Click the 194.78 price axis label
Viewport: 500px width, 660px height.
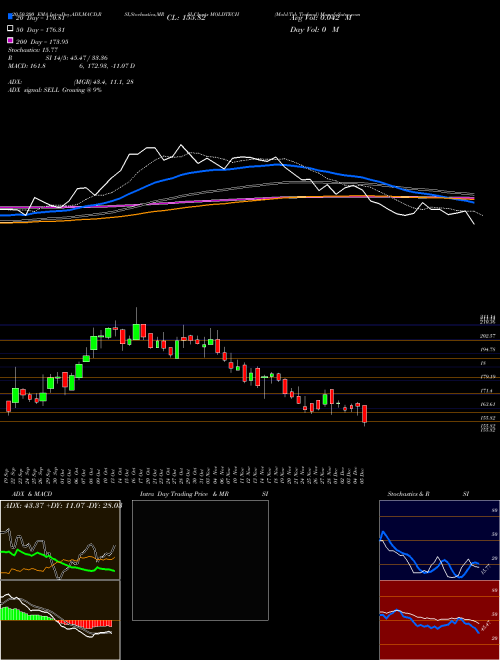(x=487, y=350)
